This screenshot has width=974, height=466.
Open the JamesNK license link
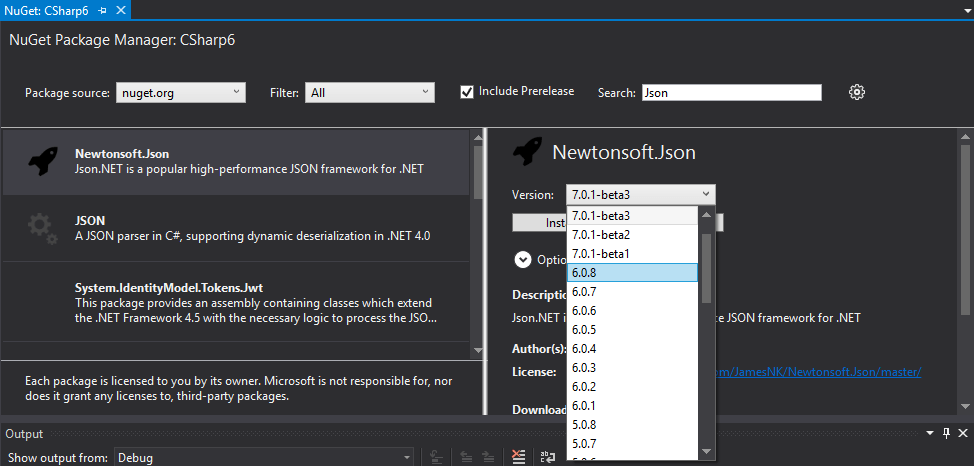(818, 372)
